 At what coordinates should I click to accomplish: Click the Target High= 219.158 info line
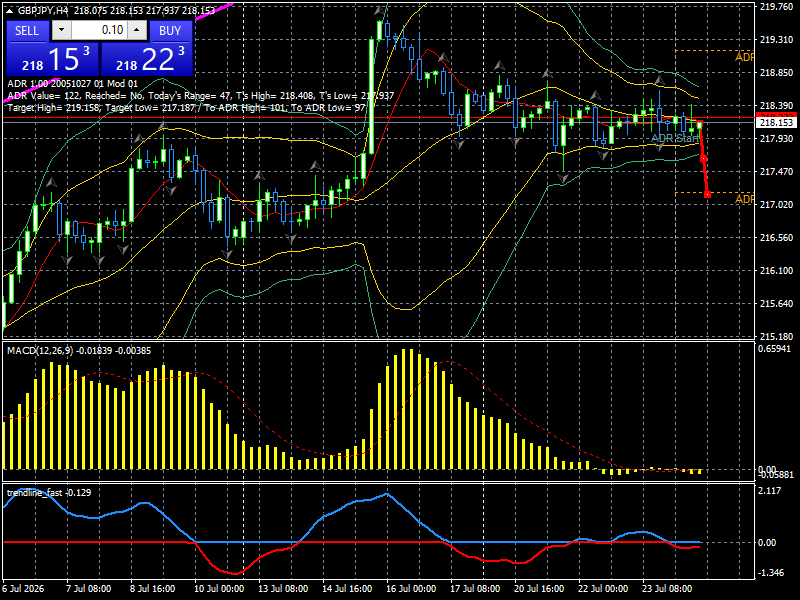(187, 107)
